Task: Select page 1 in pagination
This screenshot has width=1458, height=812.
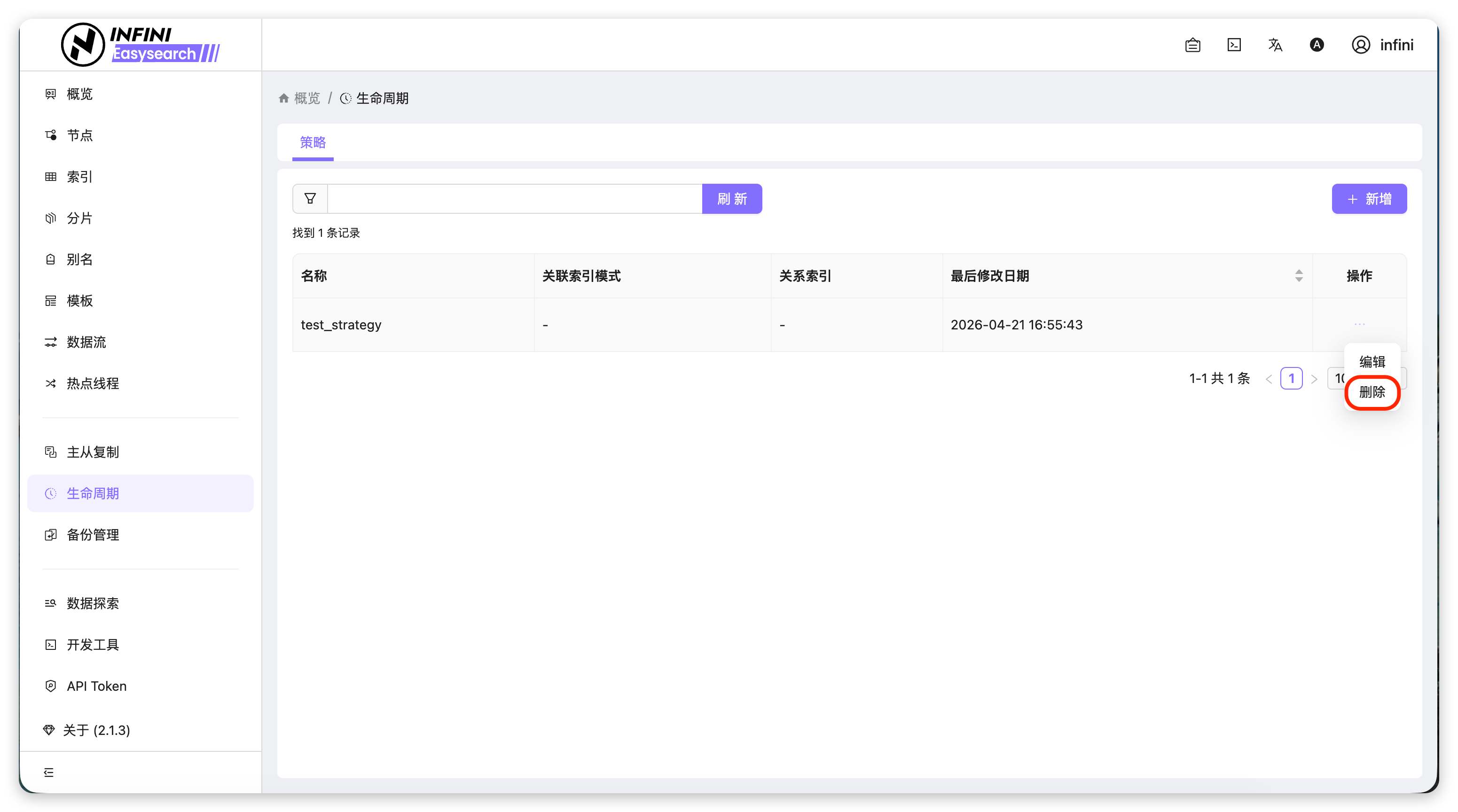Action: (1291, 379)
